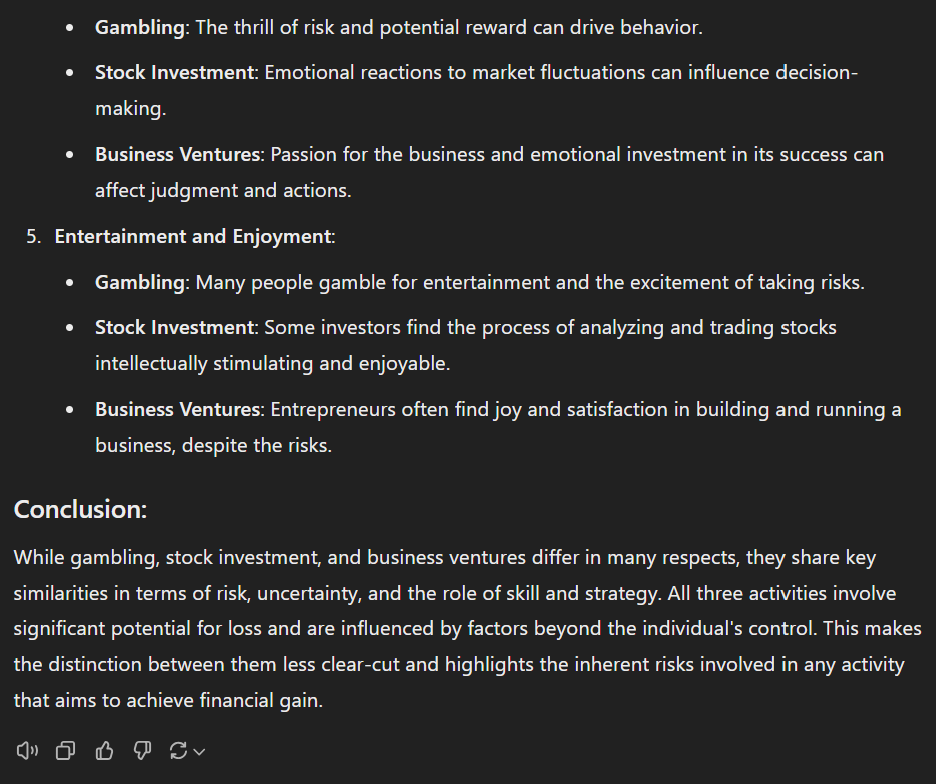Click Stock Investment label about analyzing stocks

pos(175,327)
